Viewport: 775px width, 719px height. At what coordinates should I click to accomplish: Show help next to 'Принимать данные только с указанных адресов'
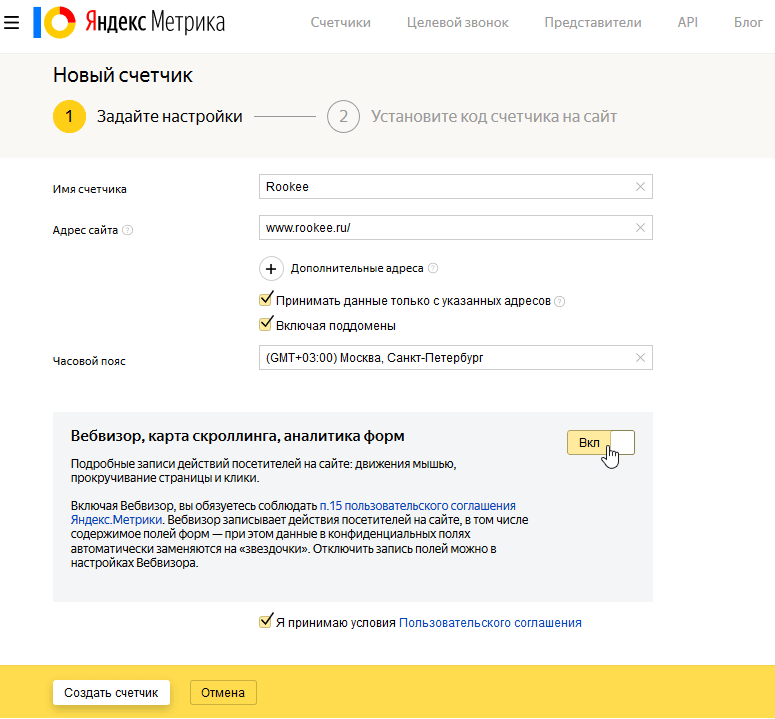pyautogui.click(x=560, y=301)
